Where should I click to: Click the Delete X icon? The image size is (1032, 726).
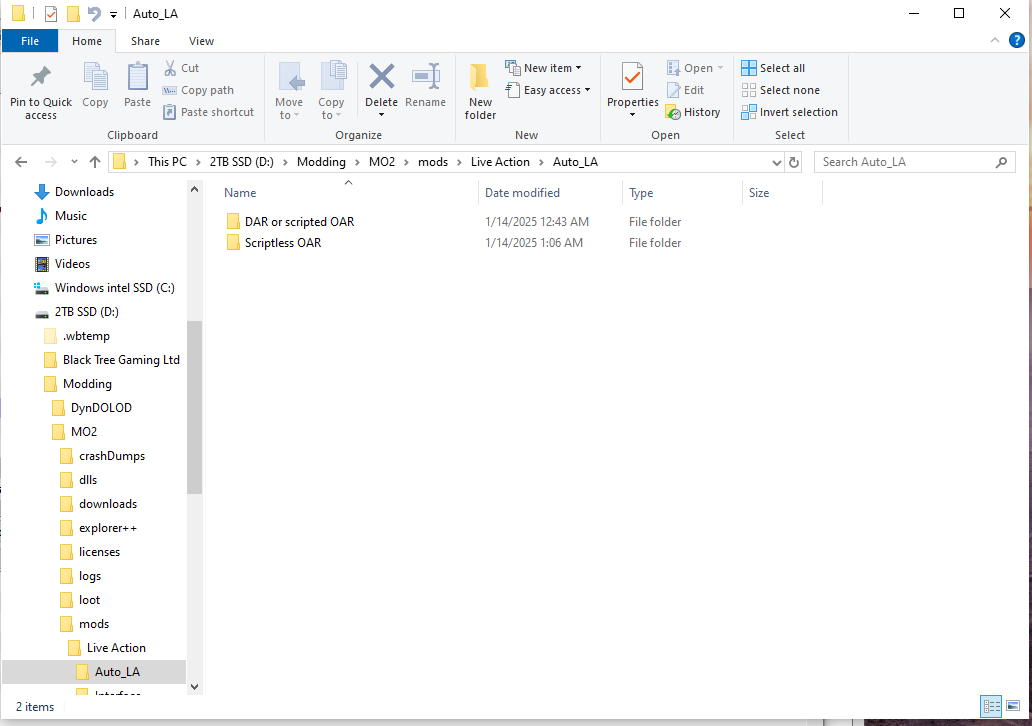382,77
